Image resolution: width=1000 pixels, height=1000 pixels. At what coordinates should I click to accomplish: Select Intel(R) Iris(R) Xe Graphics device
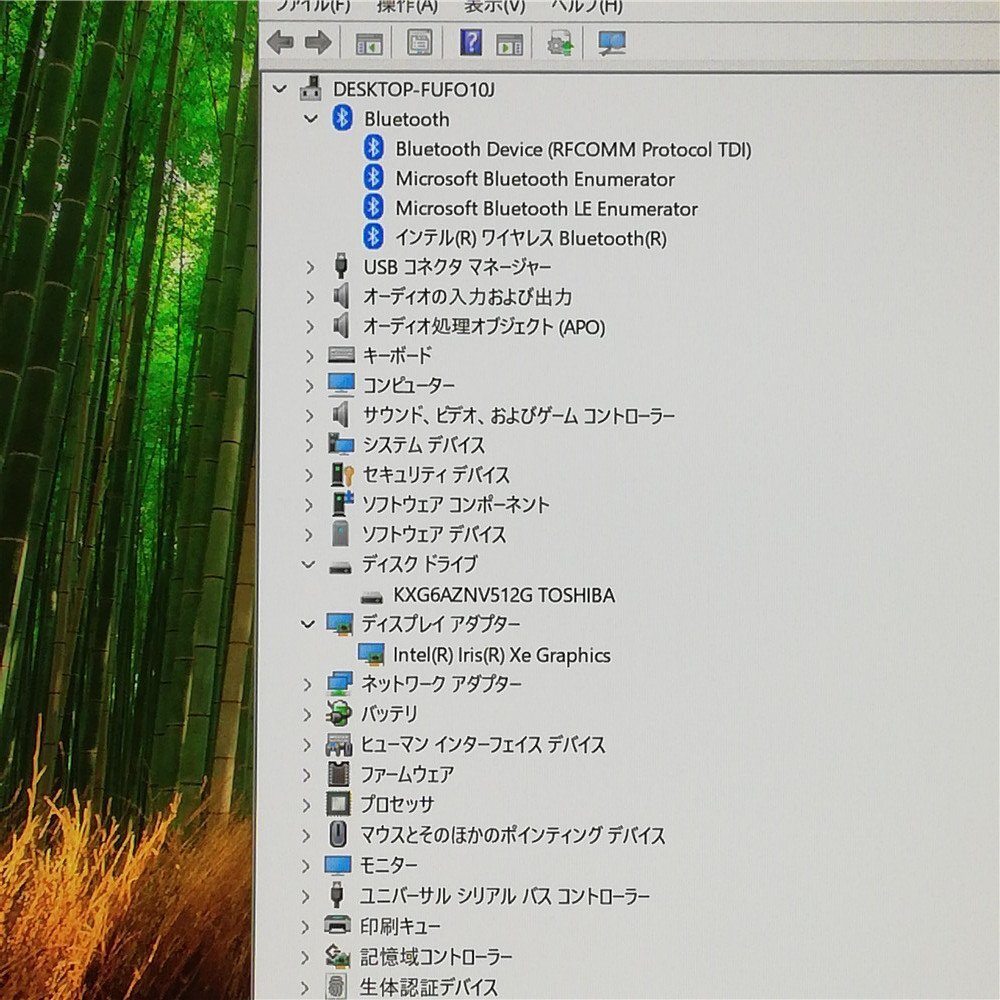click(x=501, y=655)
